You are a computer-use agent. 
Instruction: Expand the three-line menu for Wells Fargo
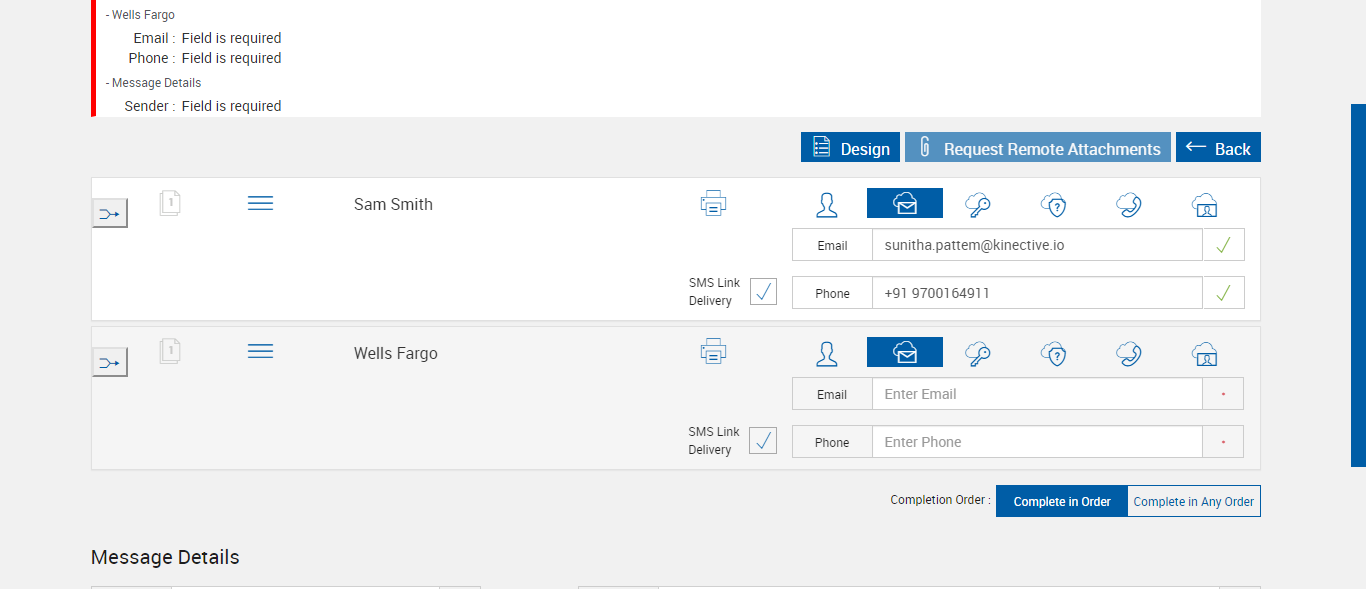[260, 352]
